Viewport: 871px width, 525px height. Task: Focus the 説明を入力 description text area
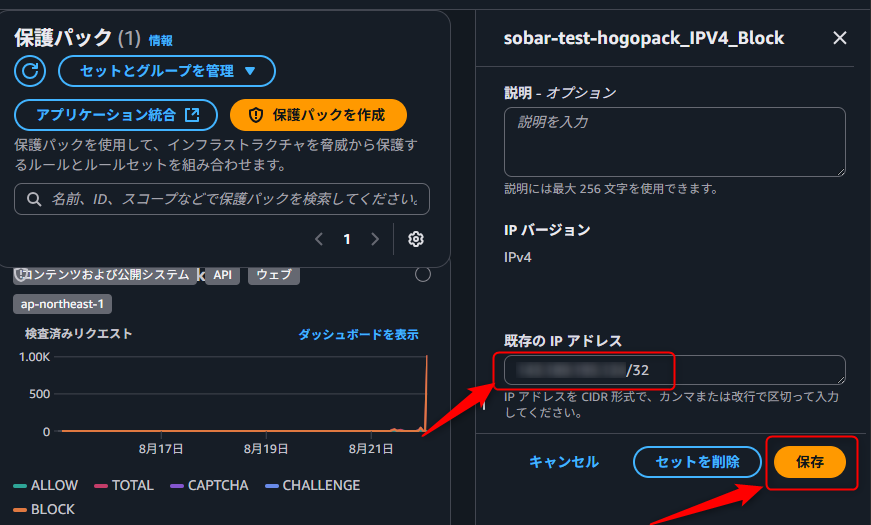click(x=674, y=141)
